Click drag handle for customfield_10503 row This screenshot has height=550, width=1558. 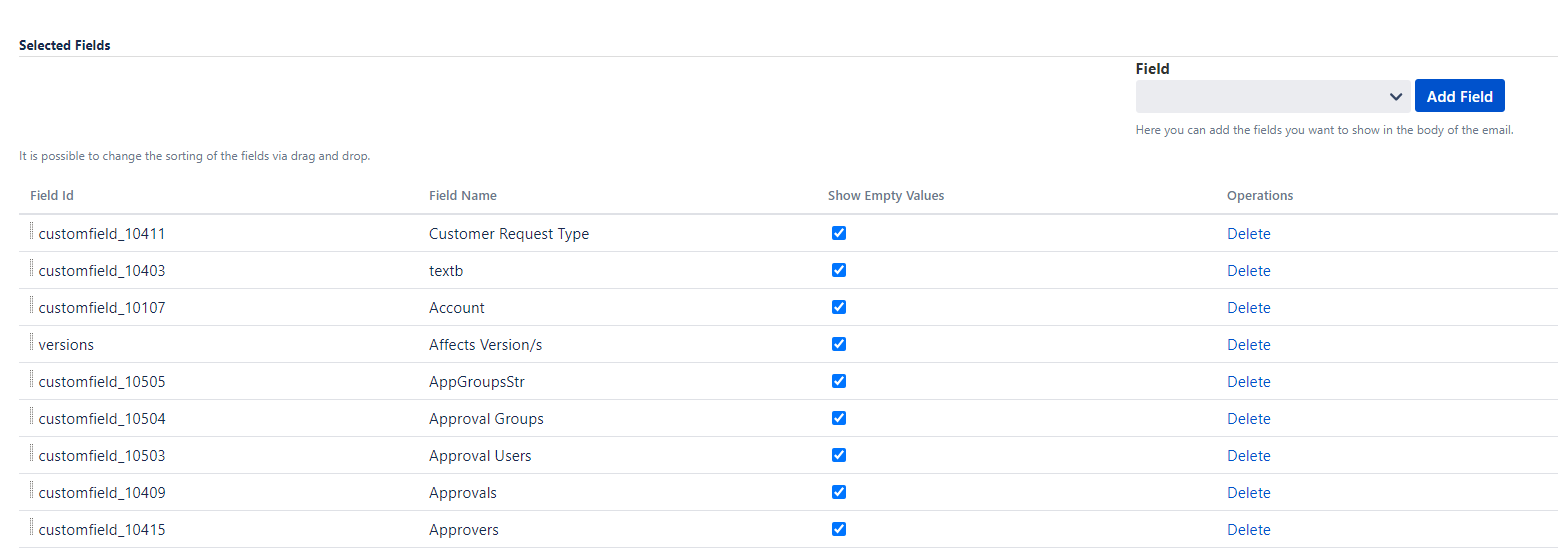[x=32, y=454]
